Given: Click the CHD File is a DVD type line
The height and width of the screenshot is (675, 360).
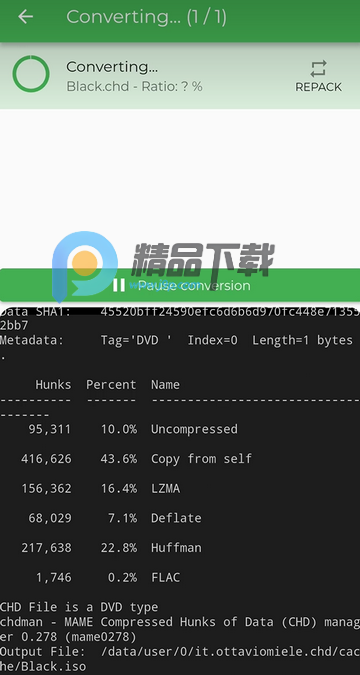Looking at the screenshot, I should tap(79, 607).
